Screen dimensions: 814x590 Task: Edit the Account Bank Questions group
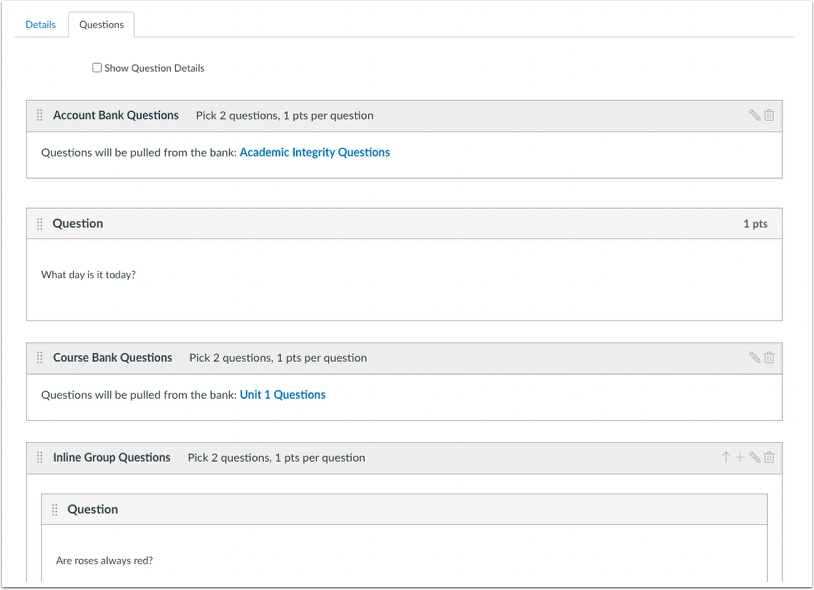tap(756, 115)
